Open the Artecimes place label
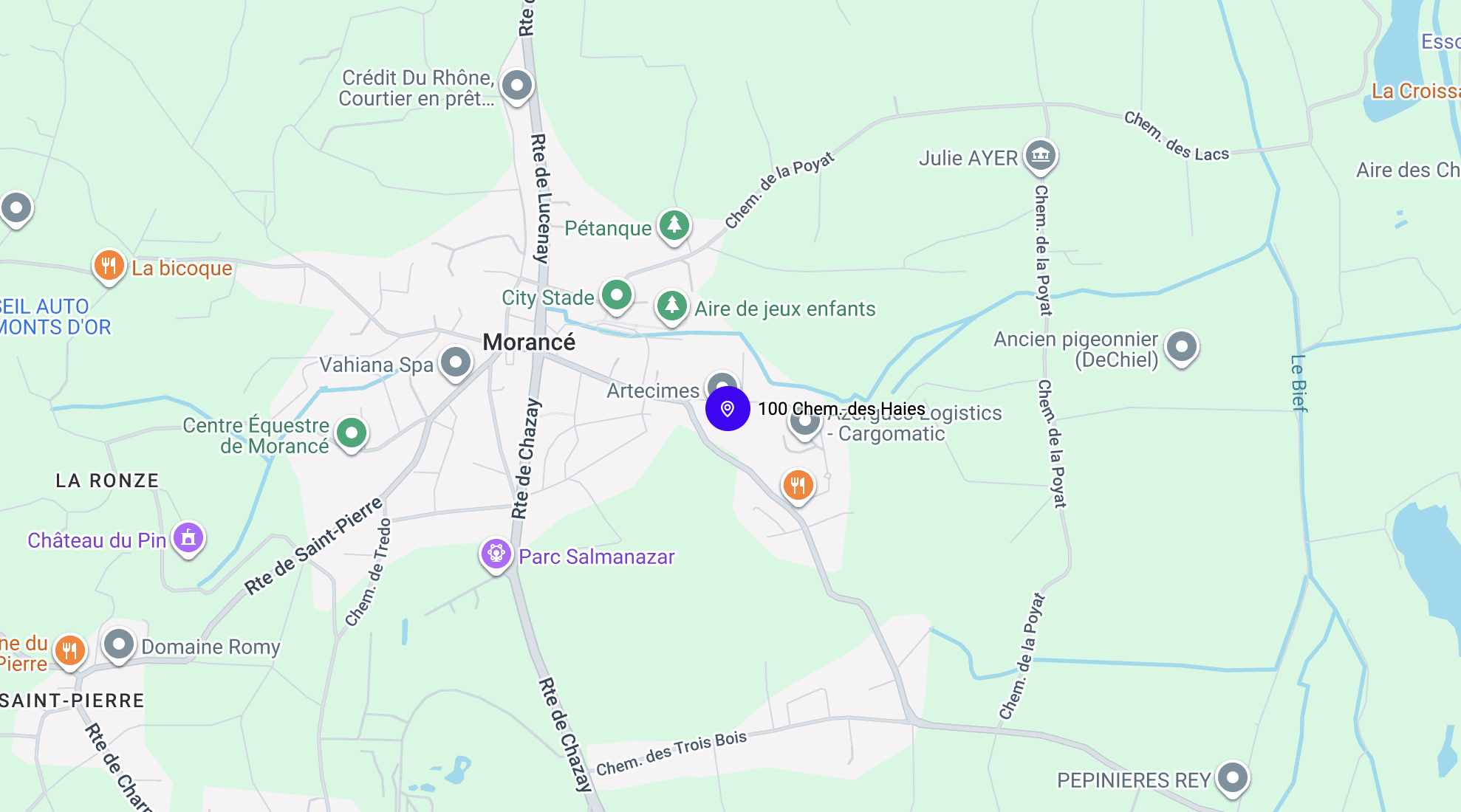 click(653, 390)
